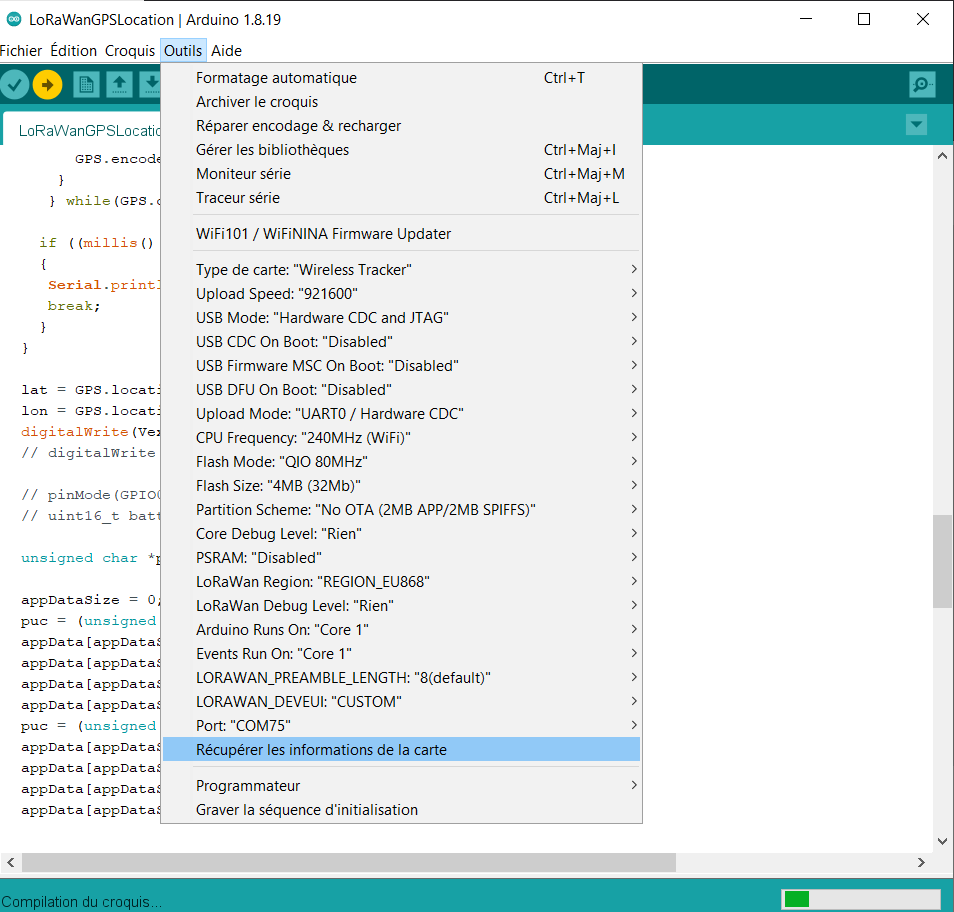Click the Upload arrow toolbar button
Screen dimensions: 954x912
pyautogui.click(x=47, y=85)
